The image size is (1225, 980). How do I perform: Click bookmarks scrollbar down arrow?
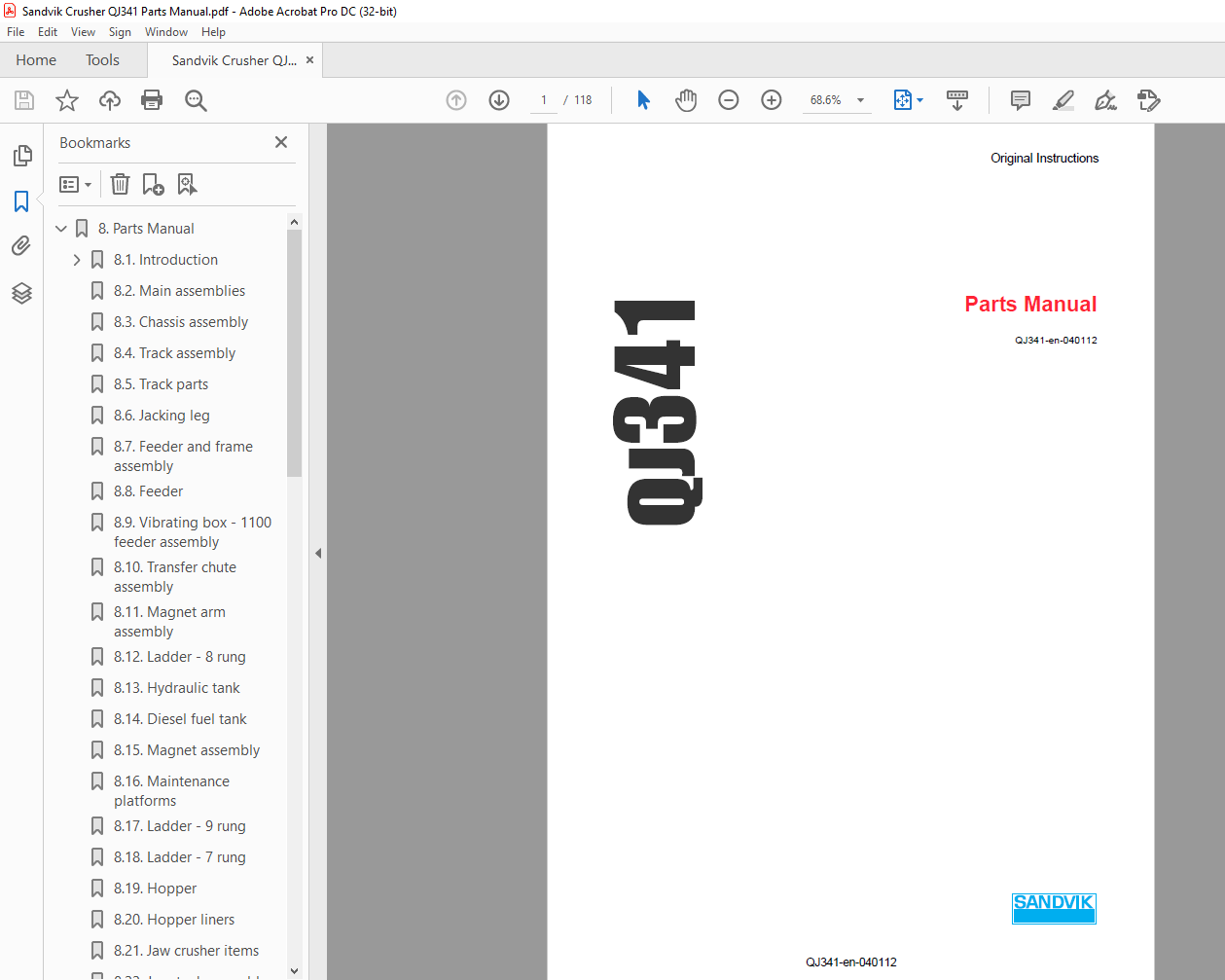(x=295, y=971)
